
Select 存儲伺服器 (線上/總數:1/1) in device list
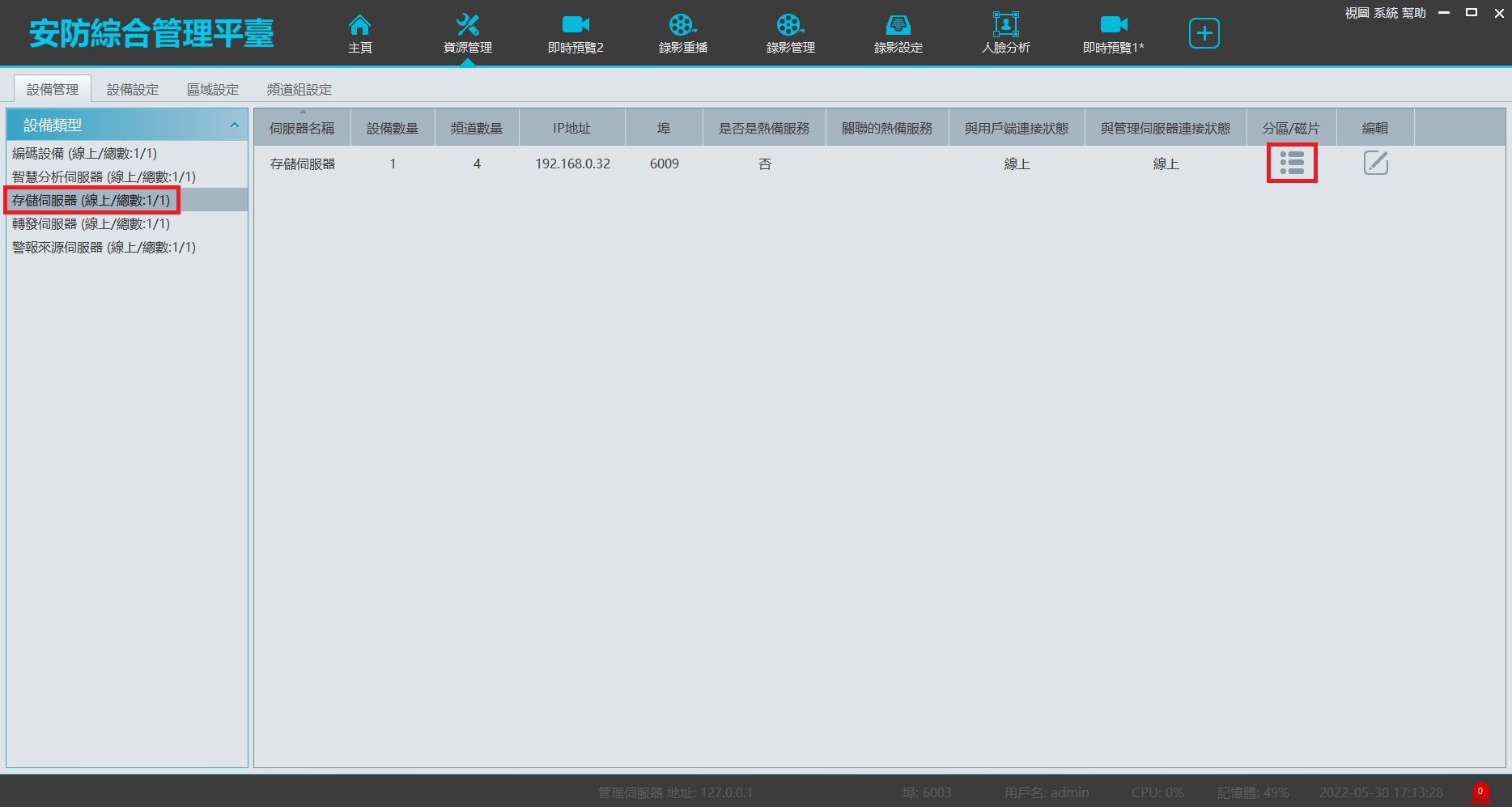coord(127,200)
